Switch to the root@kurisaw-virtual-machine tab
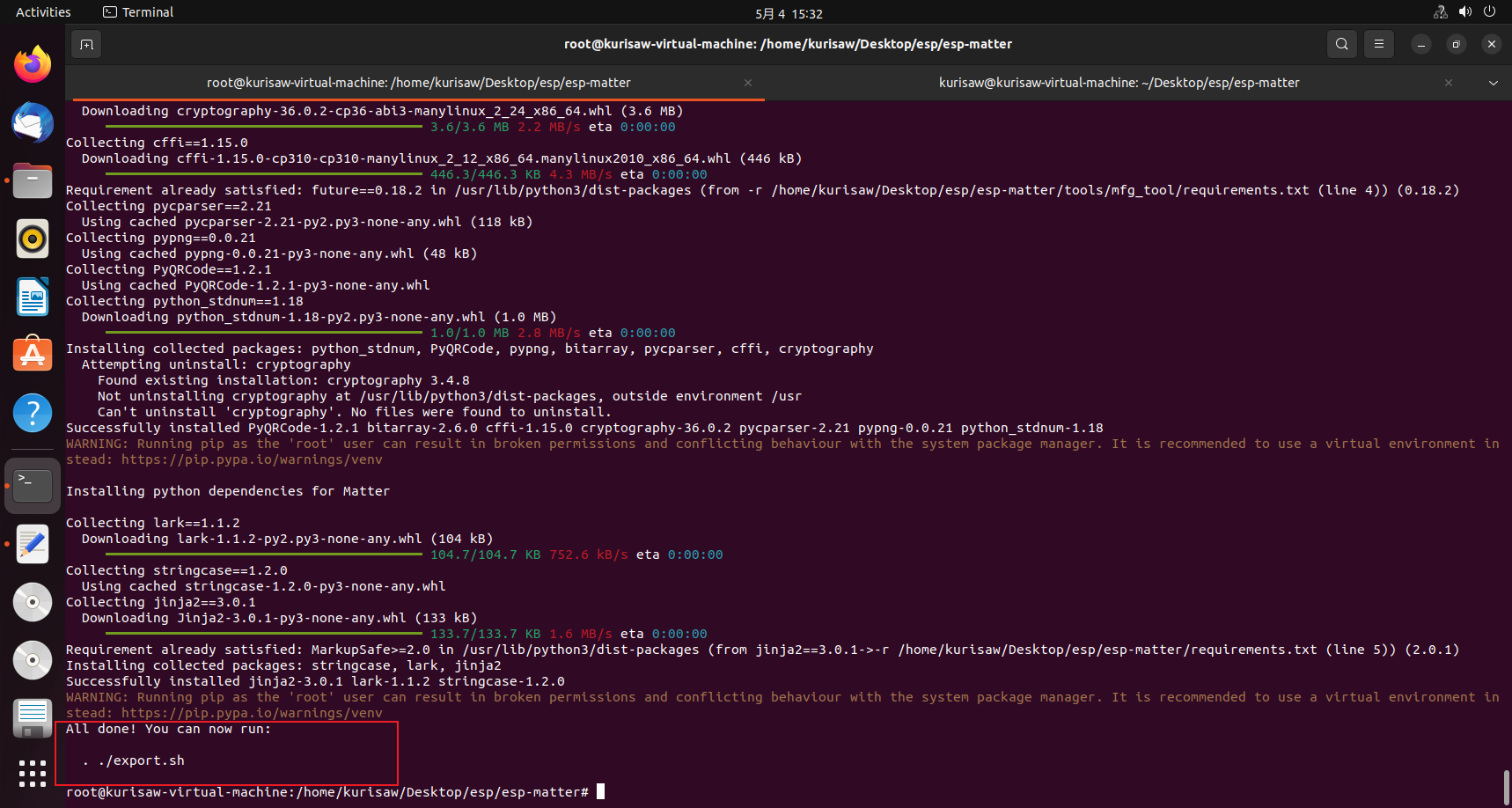The height and width of the screenshot is (808, 1512). click(x=419, y=83)
